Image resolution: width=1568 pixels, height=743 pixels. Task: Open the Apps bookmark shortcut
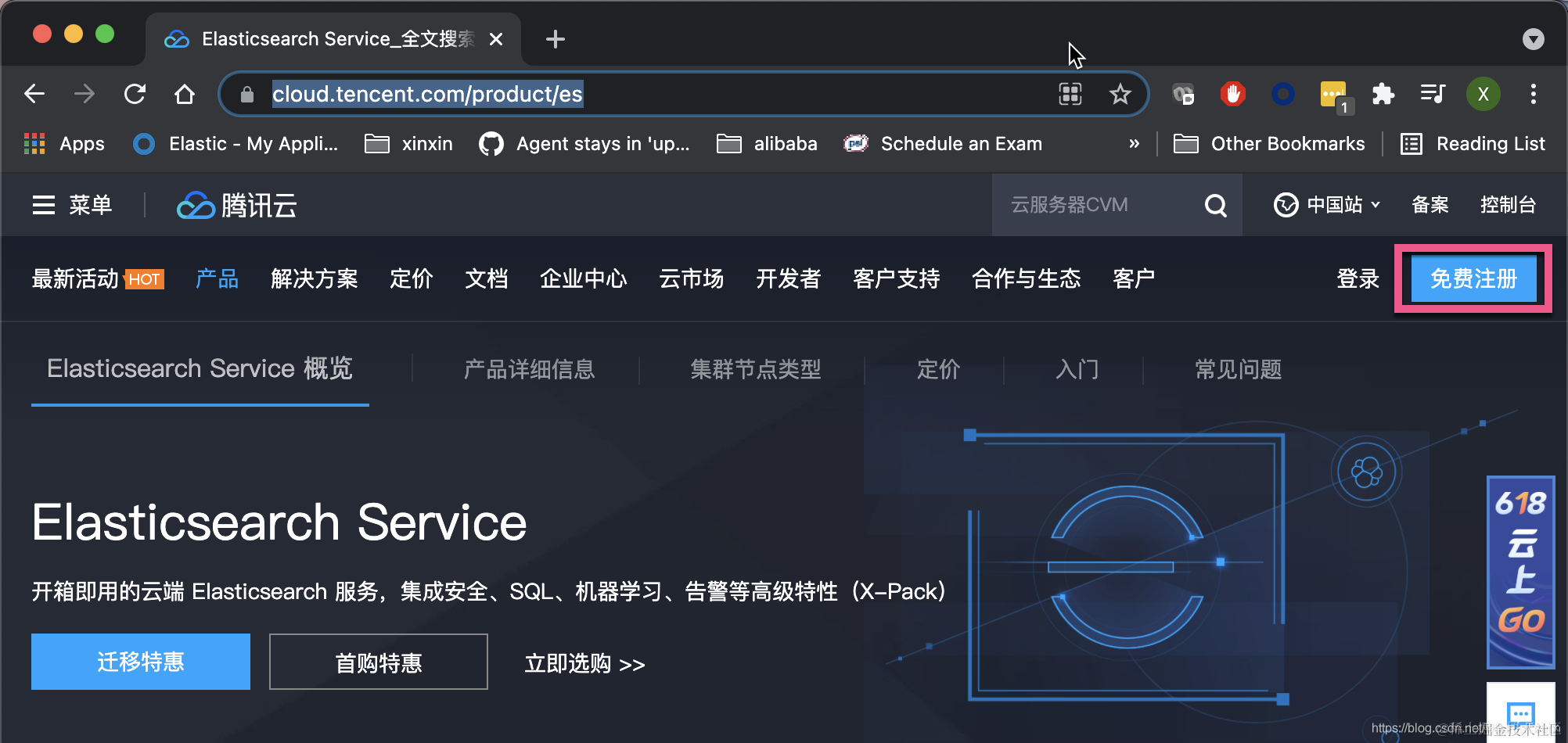64,144
